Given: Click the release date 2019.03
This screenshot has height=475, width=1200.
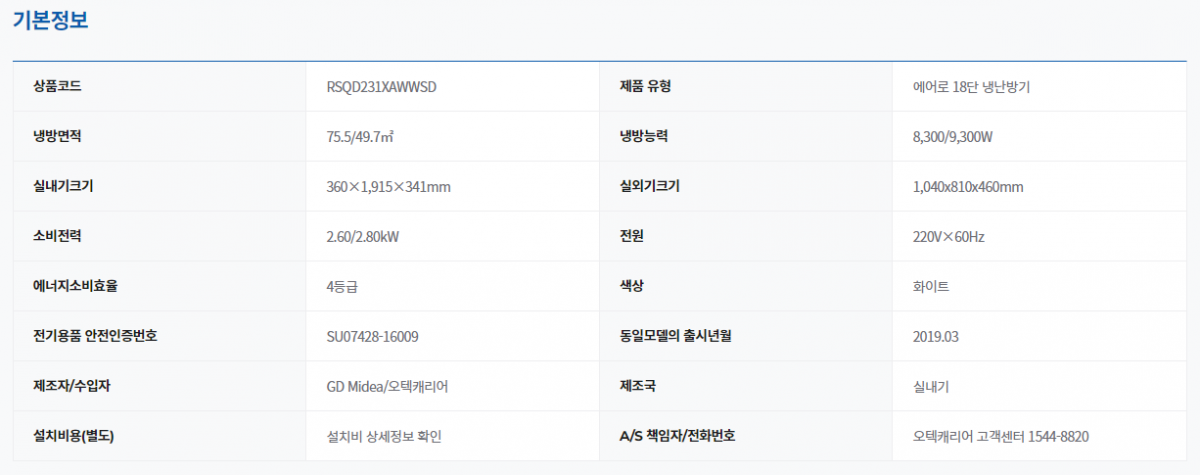Looking at the screenshot, I should [936, 336].
